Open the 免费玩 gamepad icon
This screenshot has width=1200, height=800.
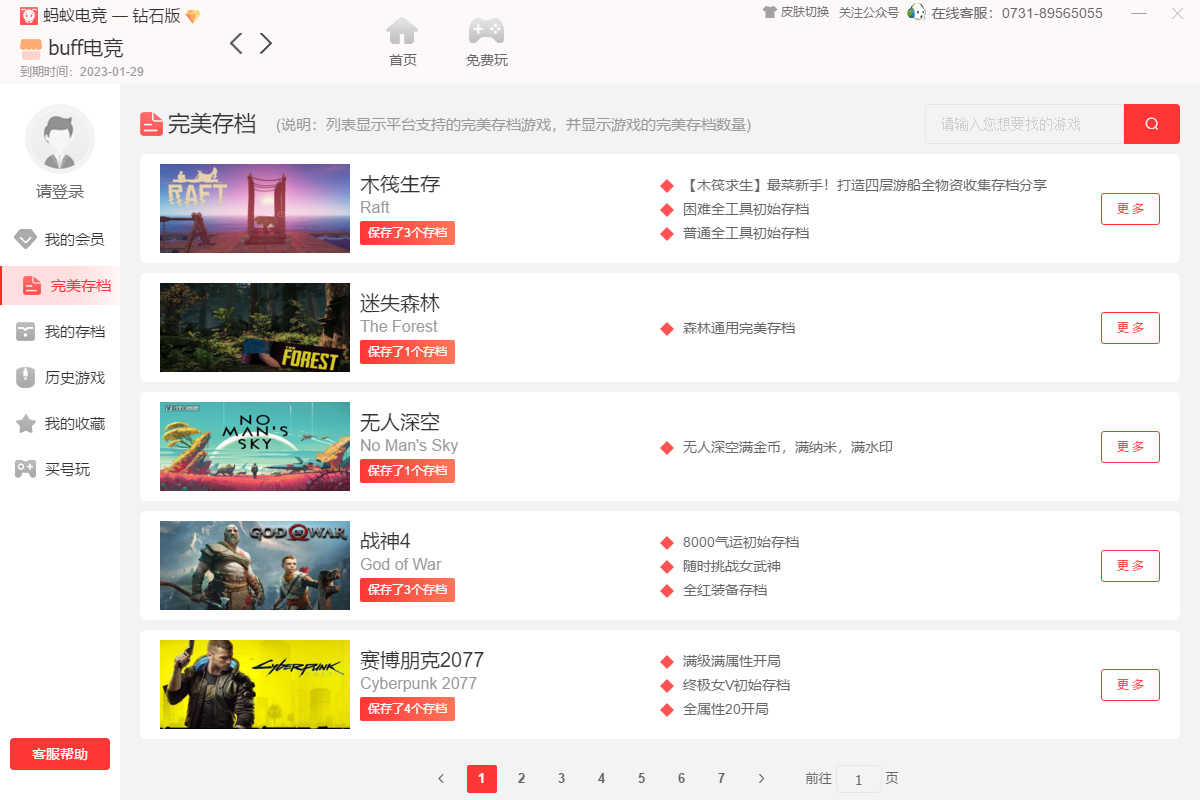487,32
